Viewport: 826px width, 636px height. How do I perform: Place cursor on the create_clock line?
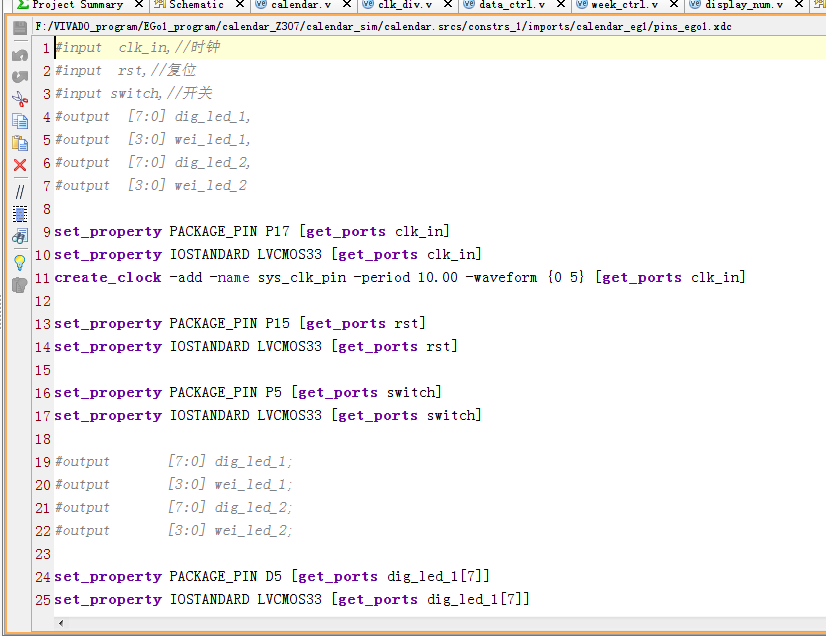tap(400, 278)
